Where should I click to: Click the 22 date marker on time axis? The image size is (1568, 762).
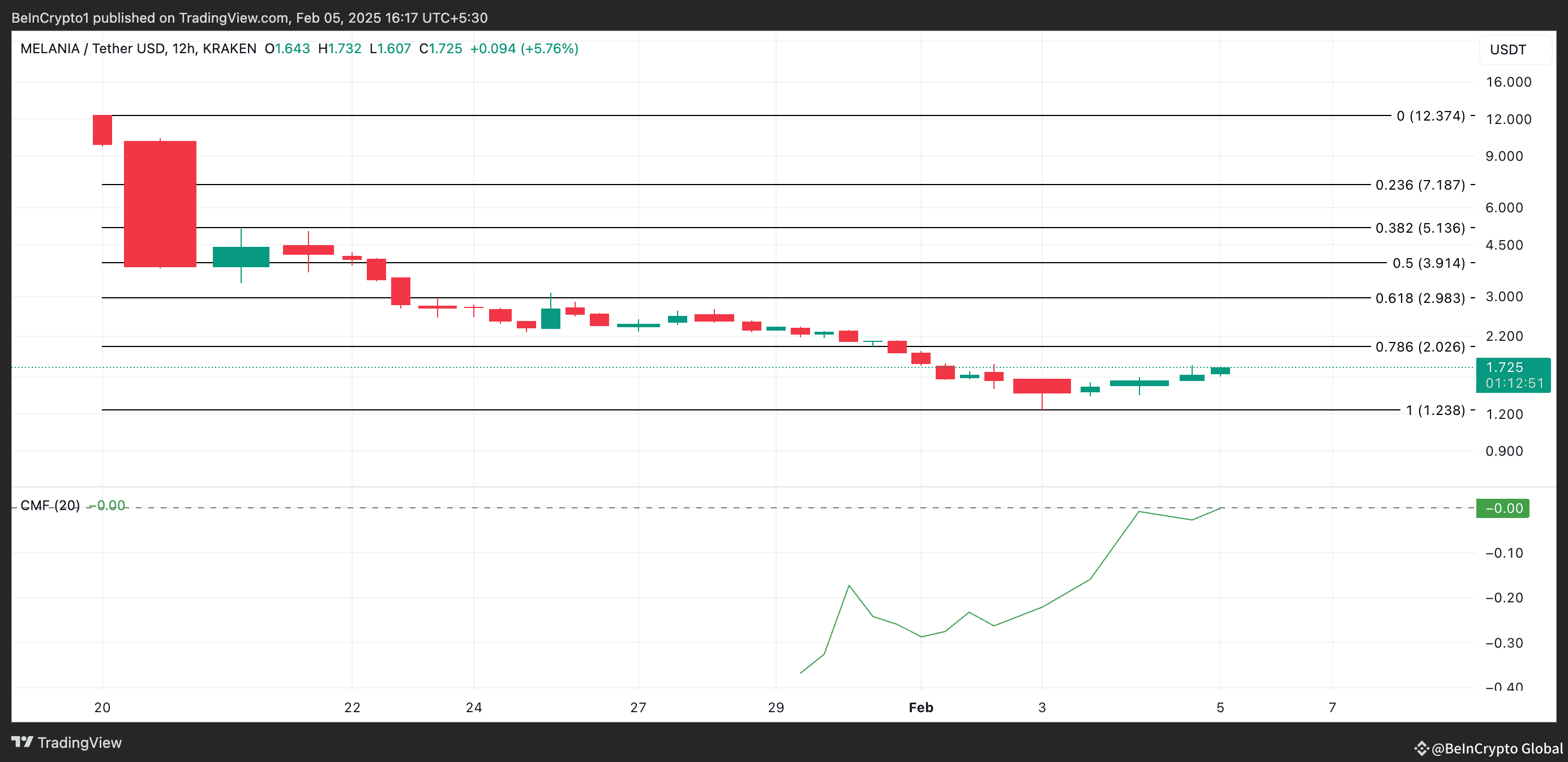[352, 707]
